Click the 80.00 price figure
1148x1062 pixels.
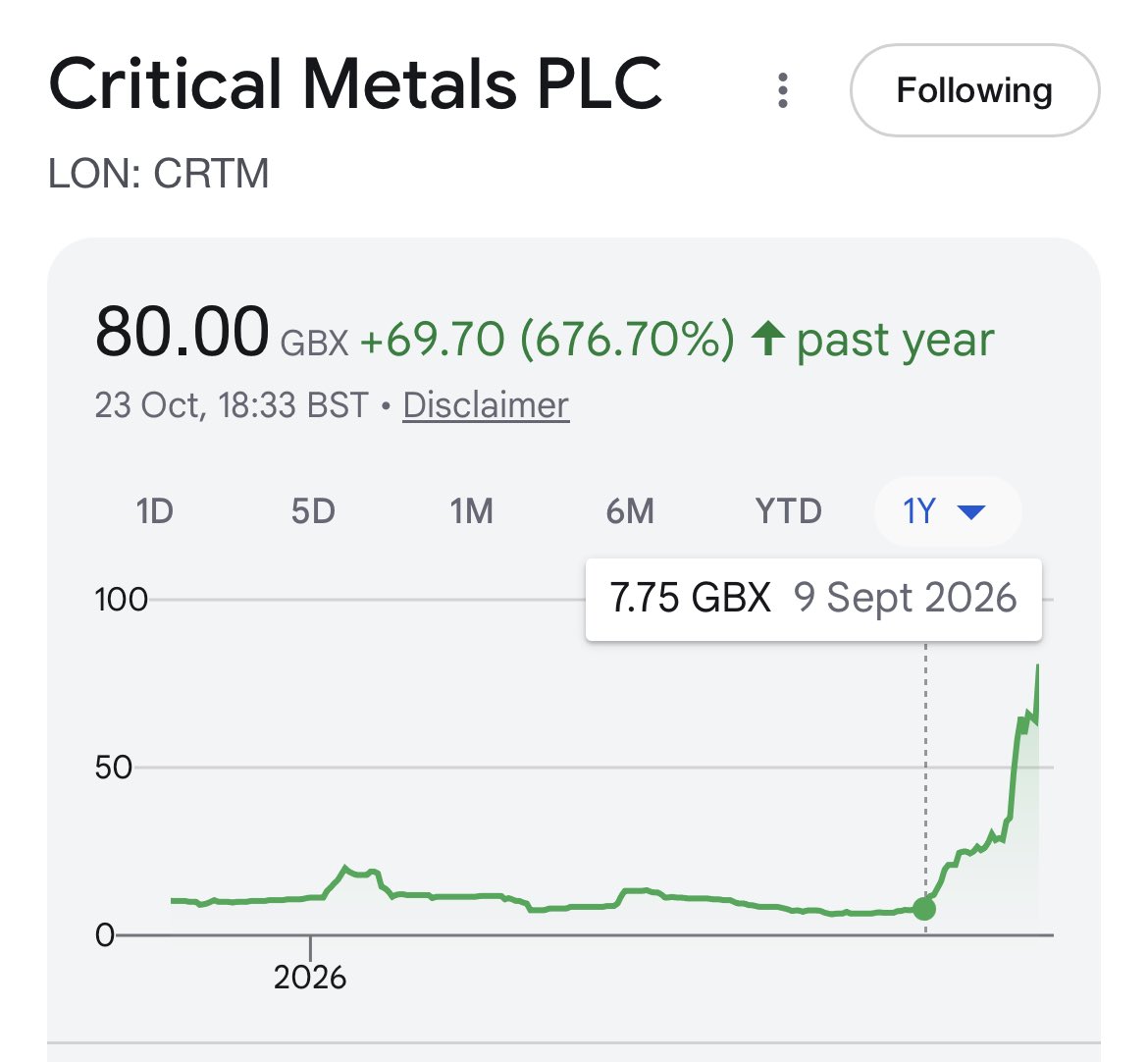pyautogui.click(x=183, y=333)
